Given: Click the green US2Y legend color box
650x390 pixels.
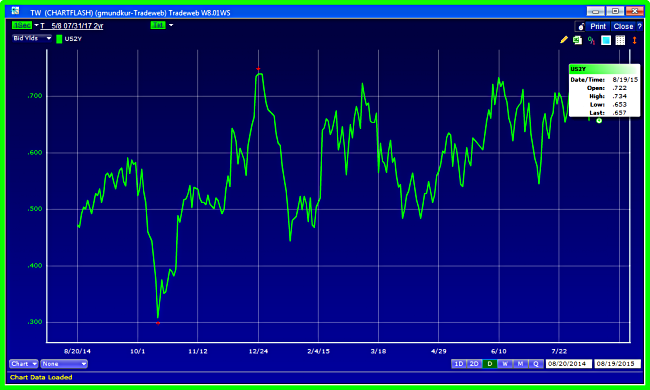Looking at the screenshot, I should point(59,39).
